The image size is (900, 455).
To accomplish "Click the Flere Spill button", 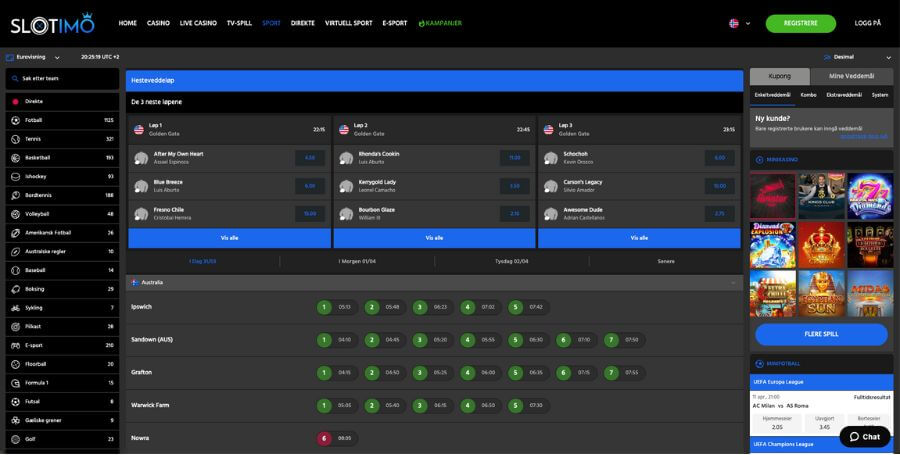I will [821, 335].
